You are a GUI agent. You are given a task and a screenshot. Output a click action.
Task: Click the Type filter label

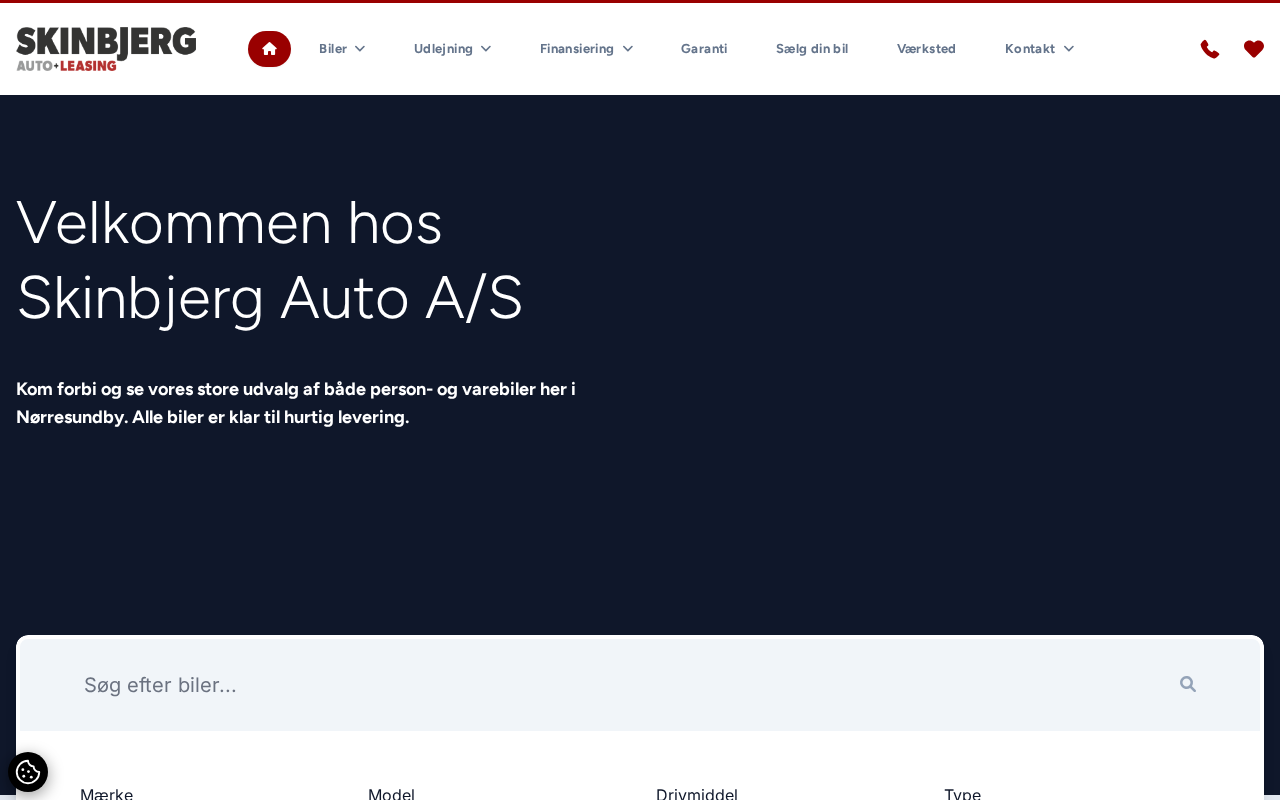coord(962,794)
